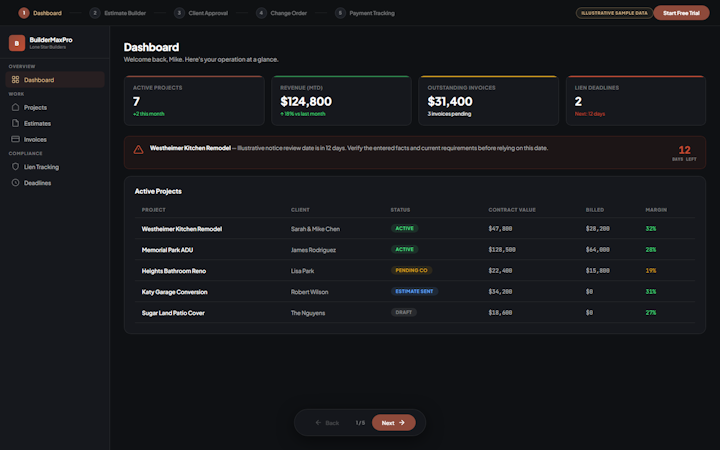Open the Westheimer Kitchen Remodel project row
The width and height of the screenshot is (720, 450).
click(x=415, y=229)
